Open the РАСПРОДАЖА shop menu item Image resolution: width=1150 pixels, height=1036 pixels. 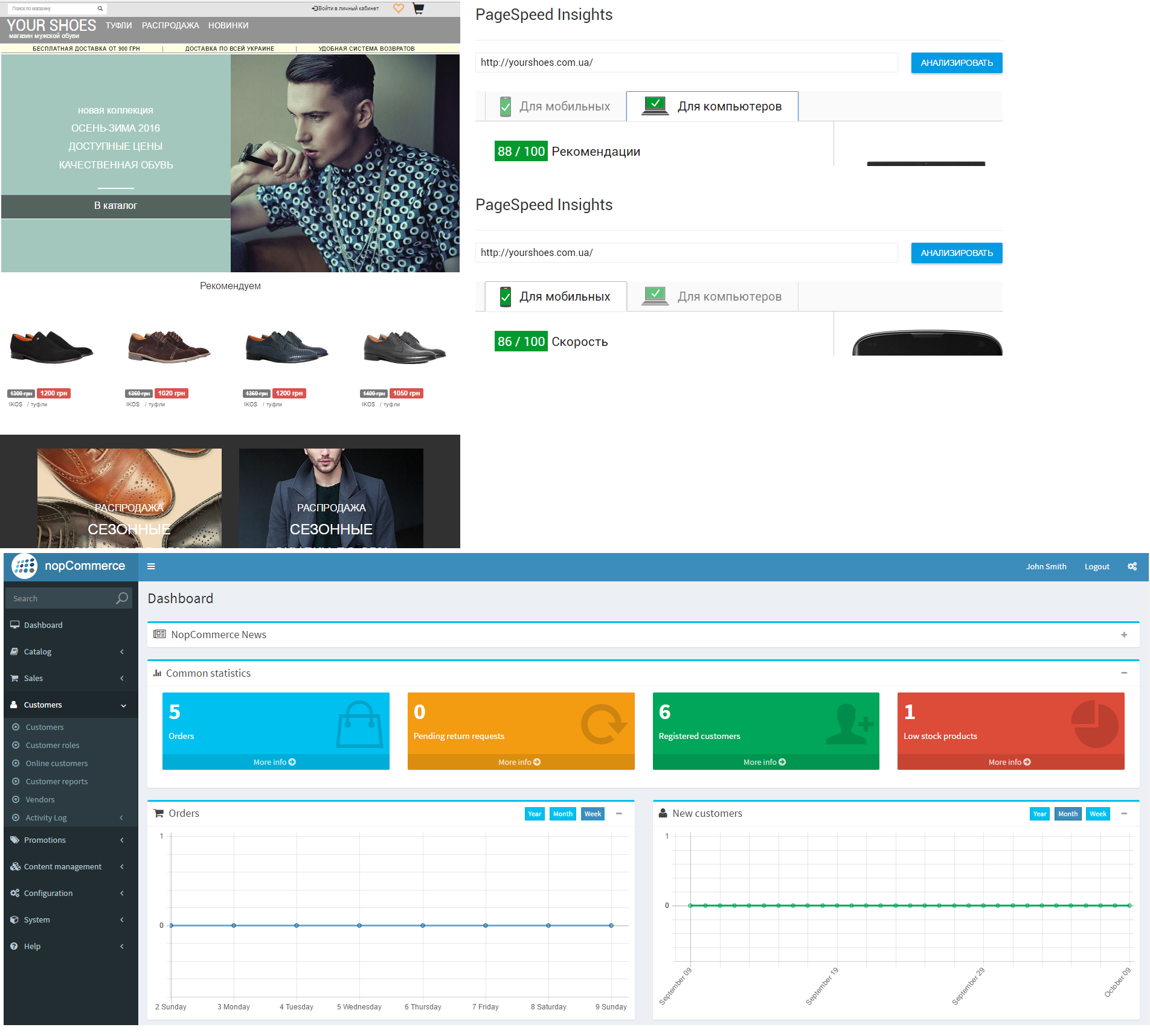point(170,25)
